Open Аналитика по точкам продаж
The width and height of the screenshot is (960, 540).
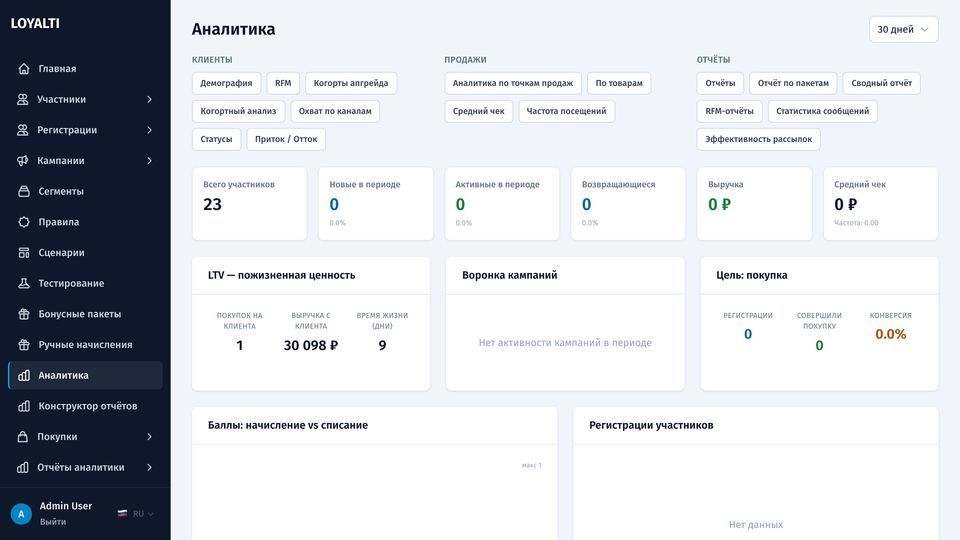point(512,83)
